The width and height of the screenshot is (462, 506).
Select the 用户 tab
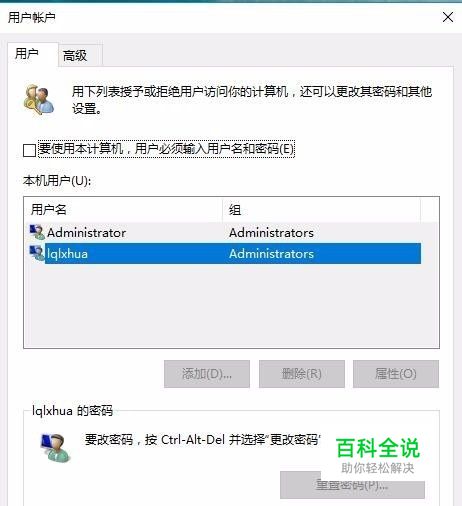click(27, 54)
